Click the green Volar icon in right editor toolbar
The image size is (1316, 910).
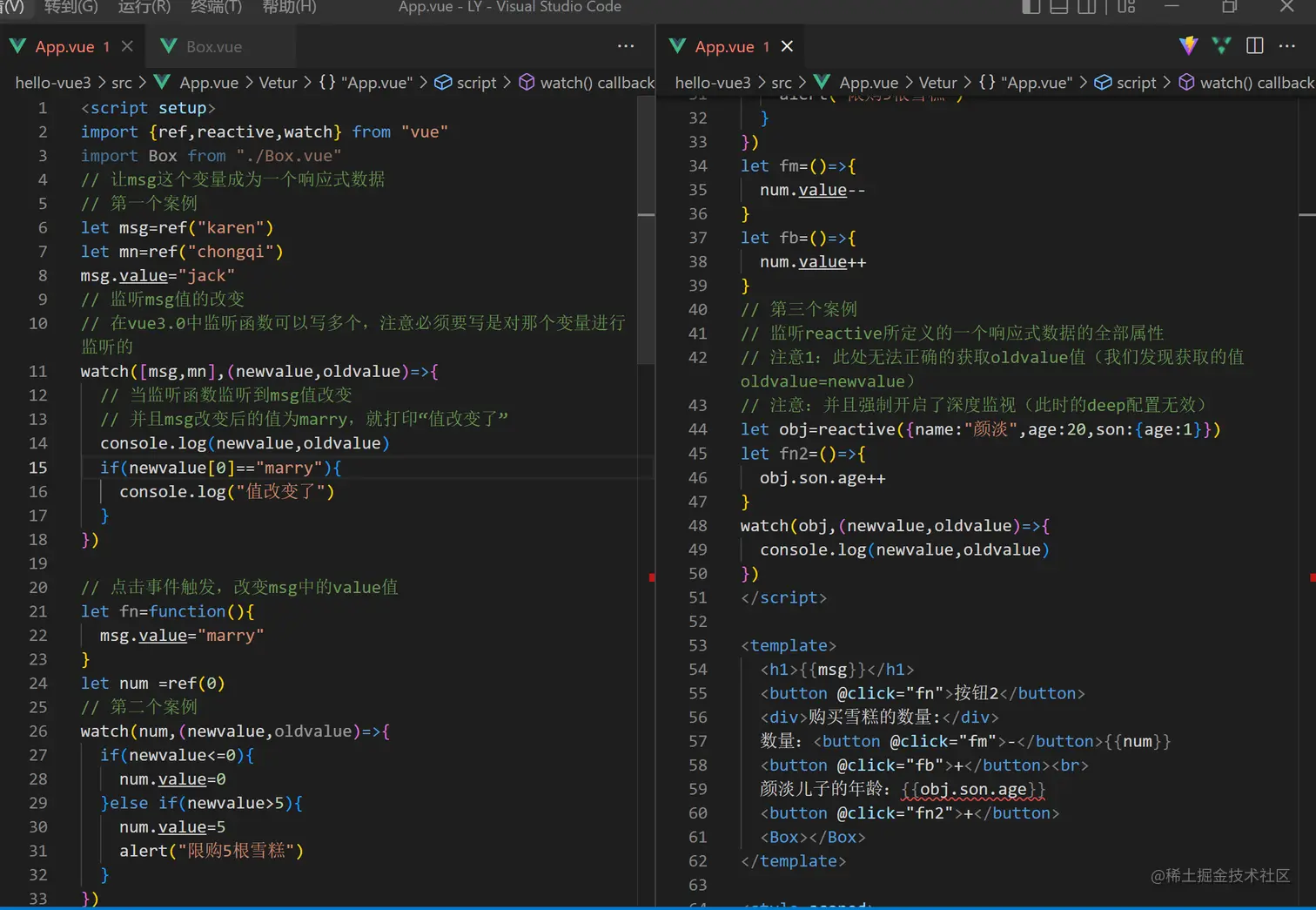(x=1221, y=46)
